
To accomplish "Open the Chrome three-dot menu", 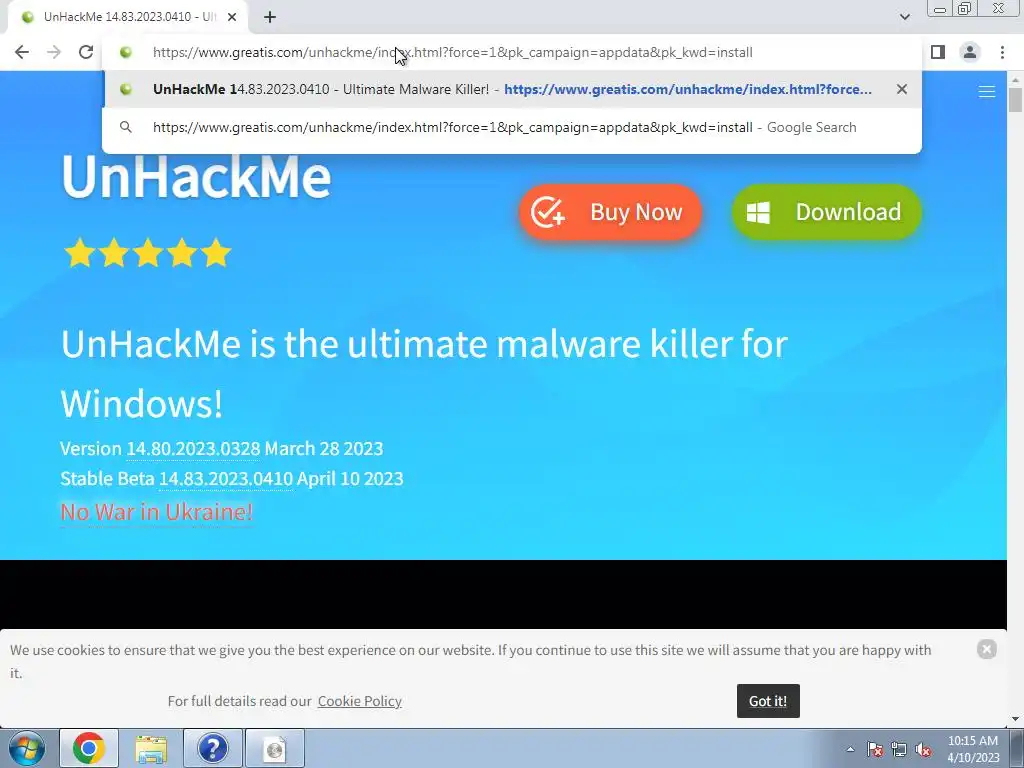I will [1002, 52].
